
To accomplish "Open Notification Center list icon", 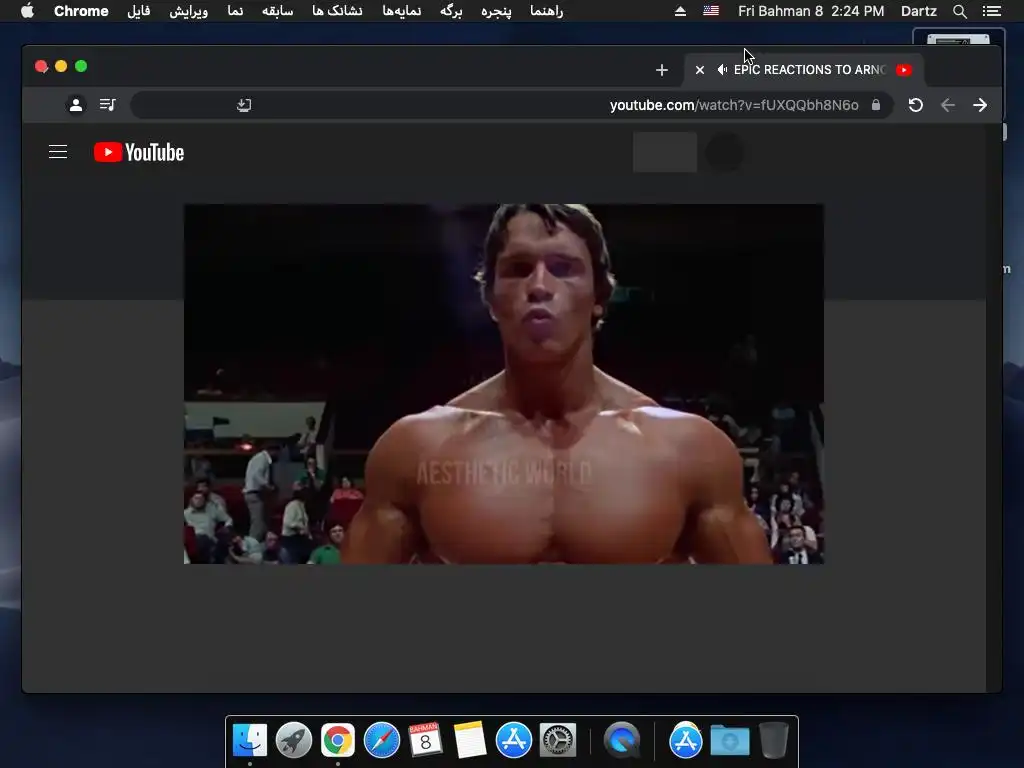I will 992,11.
